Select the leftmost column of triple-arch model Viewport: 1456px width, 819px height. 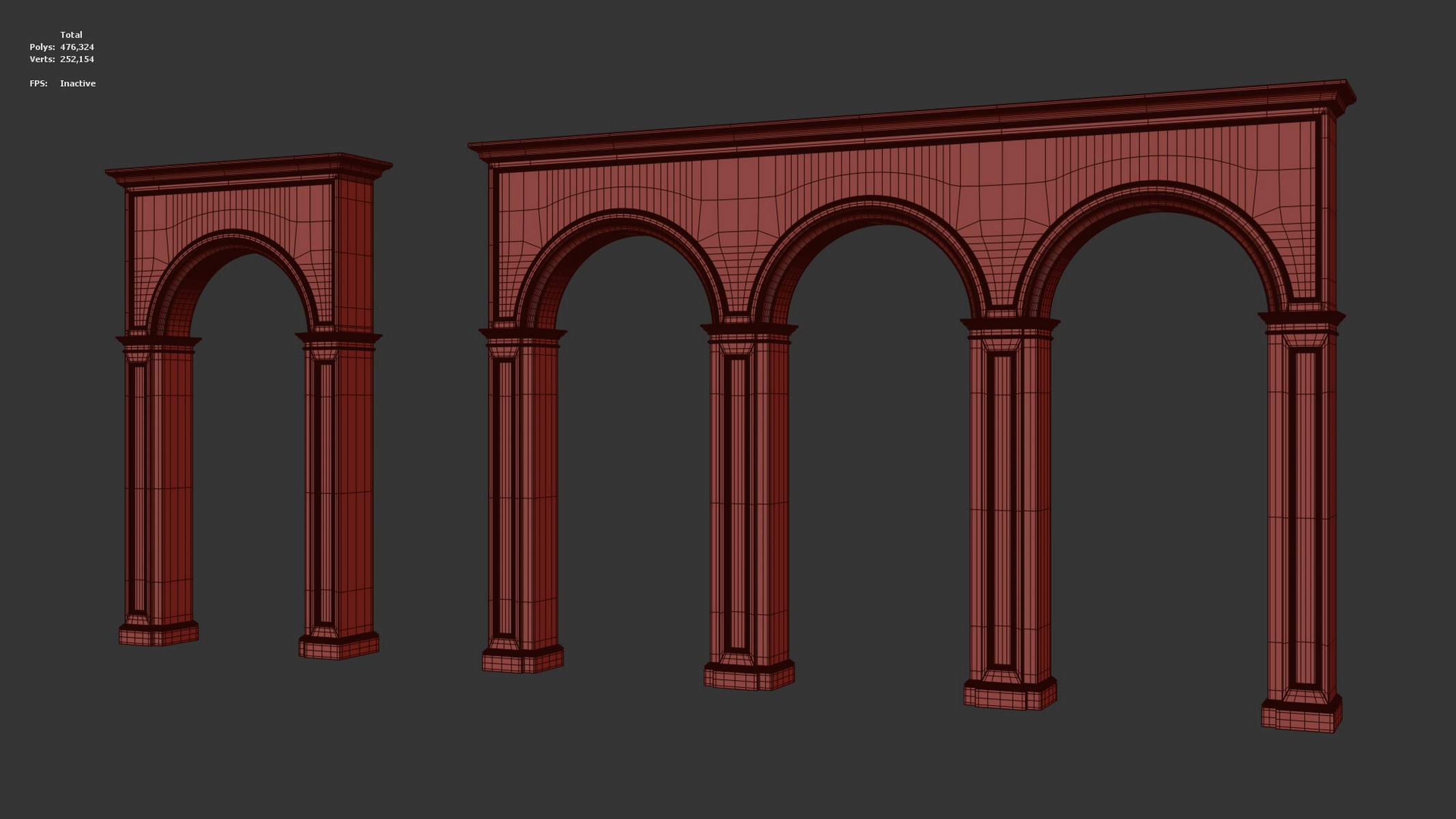click(x=522, y=498)
